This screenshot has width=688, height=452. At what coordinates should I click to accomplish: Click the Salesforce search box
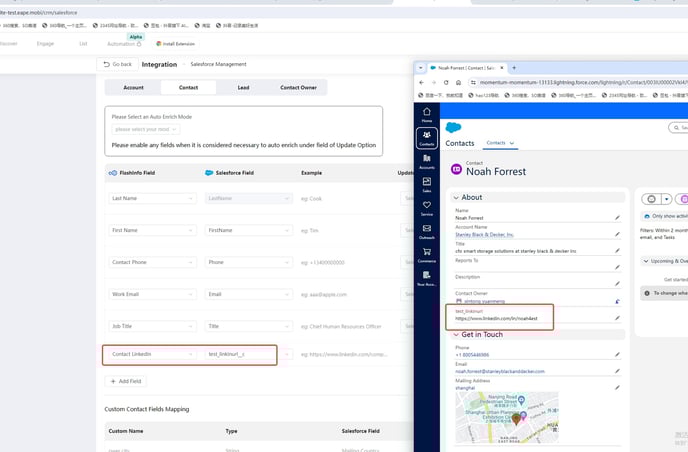pos(678,127)
